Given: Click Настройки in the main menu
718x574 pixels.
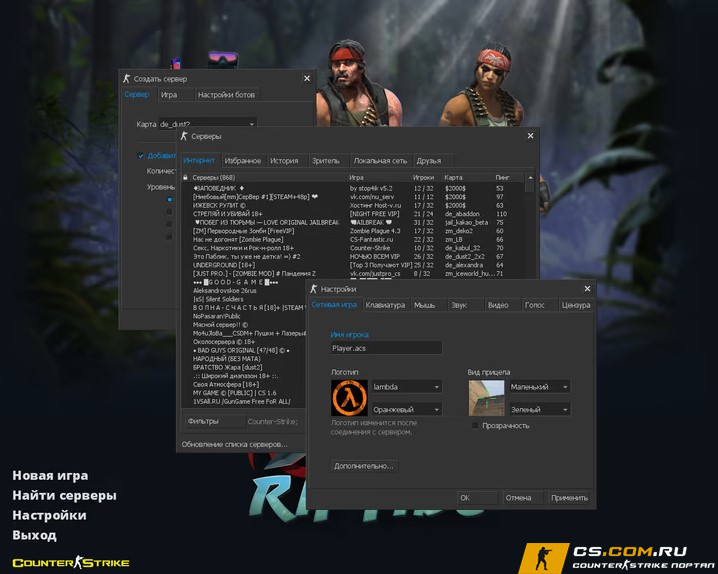Looking at the screenshot, I should click(x=49, y=515).
